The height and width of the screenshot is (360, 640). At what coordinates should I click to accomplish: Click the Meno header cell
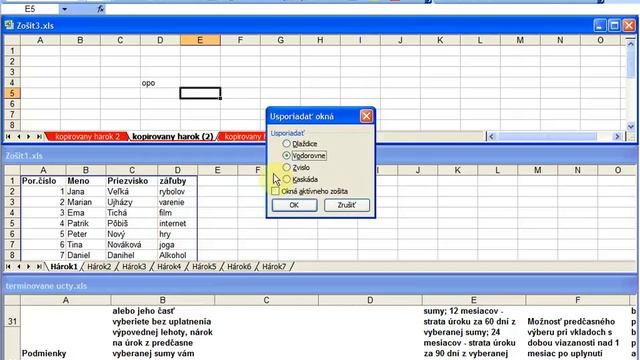86,181
